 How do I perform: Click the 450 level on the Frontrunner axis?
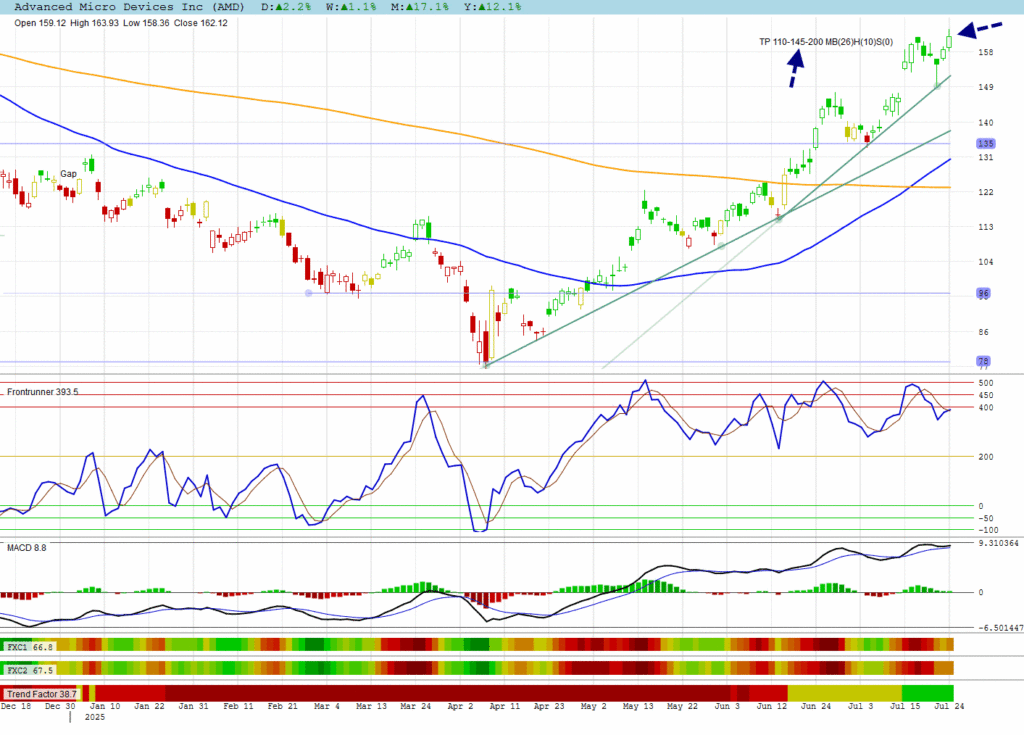[x=985, y=395]
